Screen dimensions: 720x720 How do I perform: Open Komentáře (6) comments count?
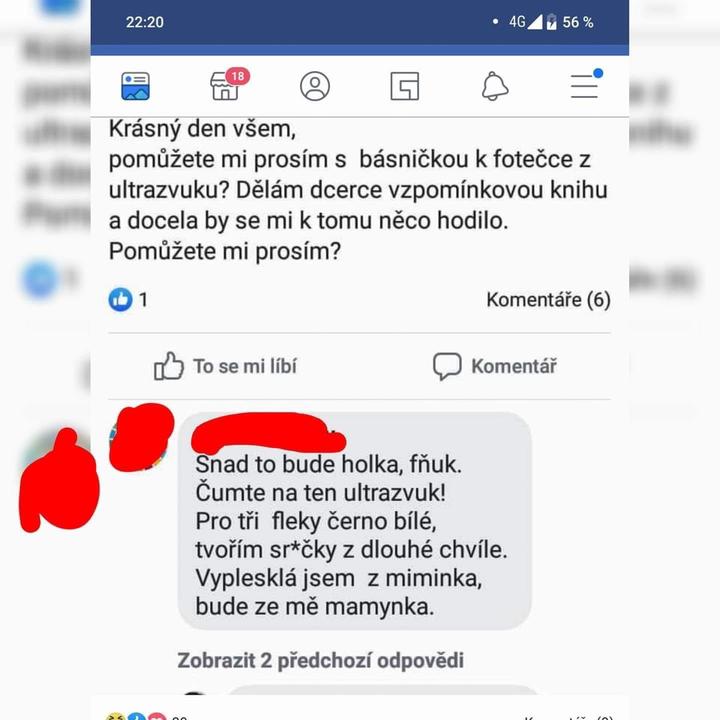549,300
